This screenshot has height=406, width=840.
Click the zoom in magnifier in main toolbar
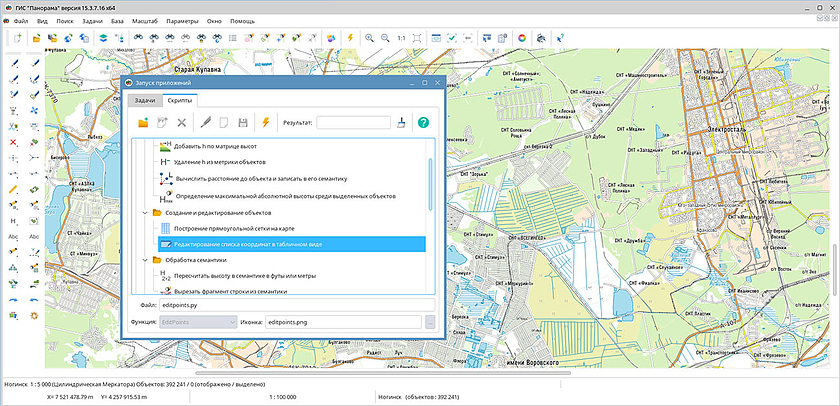[370, 38]
